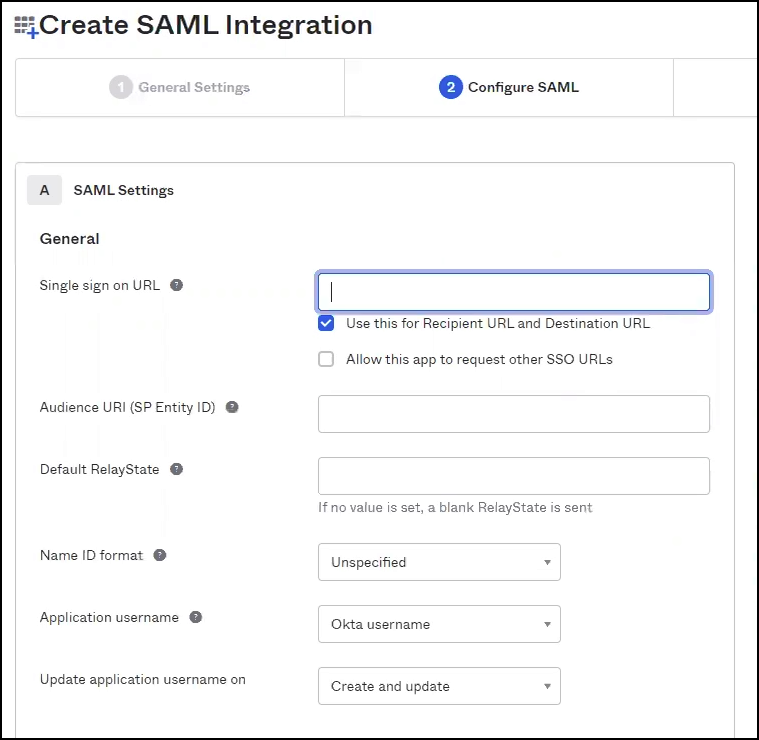Click help icon next to Single sign on URL

[x=177, y=285]
